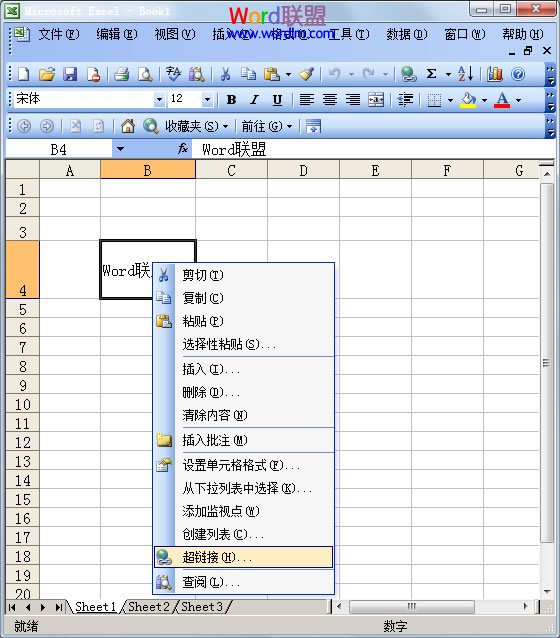Click the Permission document icon

coord(94,74)
